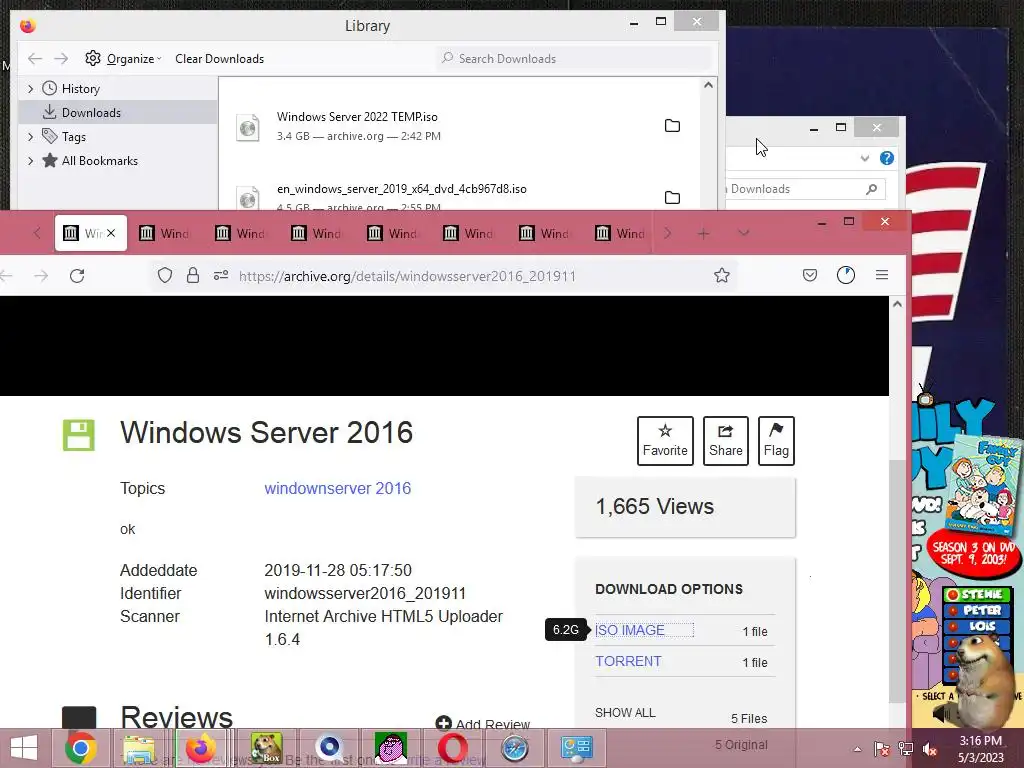The image size is (1024, 768).
Task: Click the muted volume tray icon
Action: point(930,749)
